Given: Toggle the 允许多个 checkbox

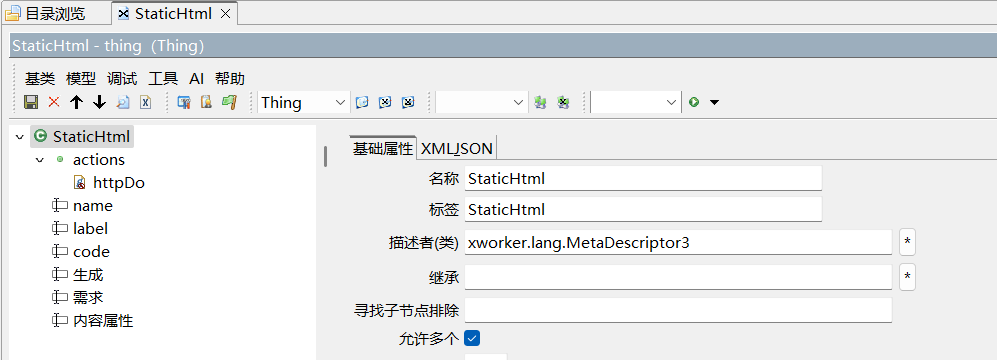Looking at the screenshot, I should [472, 338].
